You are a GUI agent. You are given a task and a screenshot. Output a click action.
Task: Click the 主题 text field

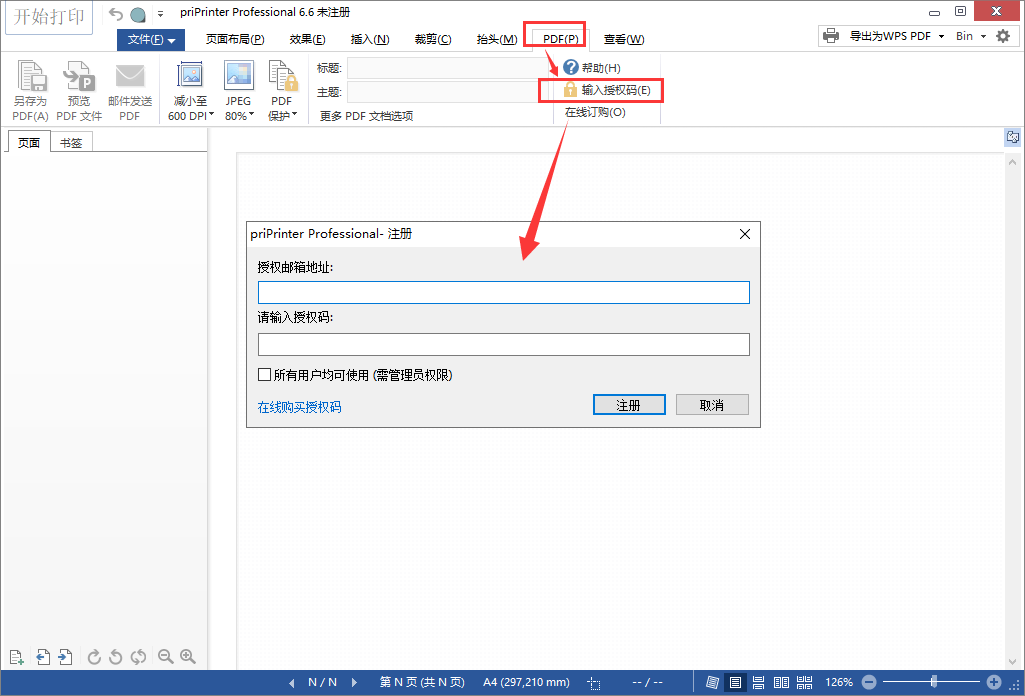[x=448, y=92]
